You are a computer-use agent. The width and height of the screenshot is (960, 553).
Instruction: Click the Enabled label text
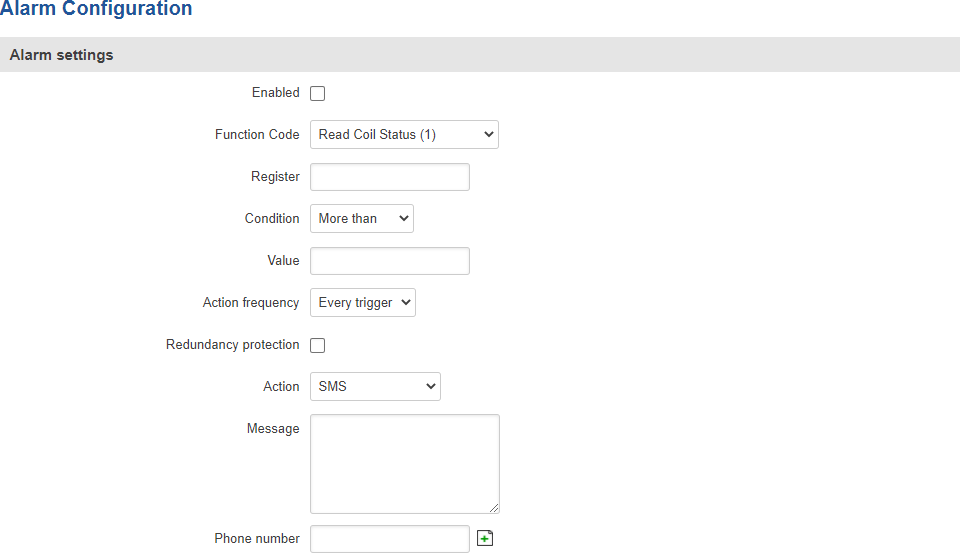click(275, 93)
